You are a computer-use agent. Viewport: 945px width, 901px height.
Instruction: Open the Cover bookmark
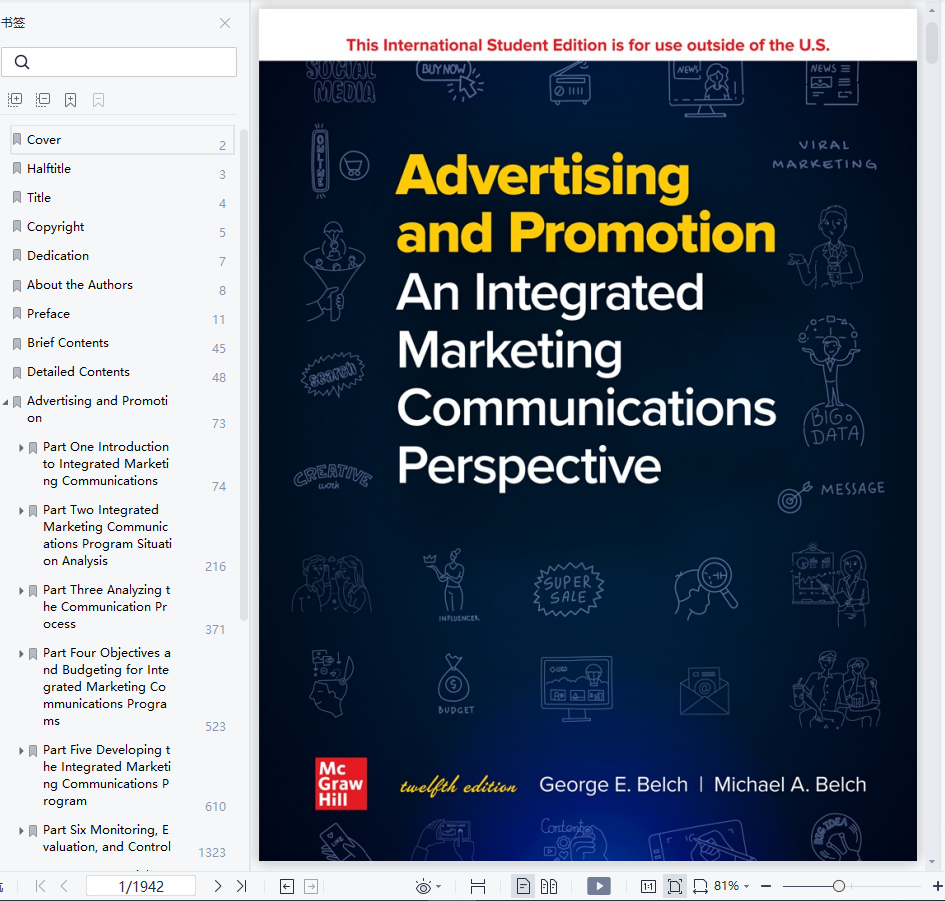(122, 140)
